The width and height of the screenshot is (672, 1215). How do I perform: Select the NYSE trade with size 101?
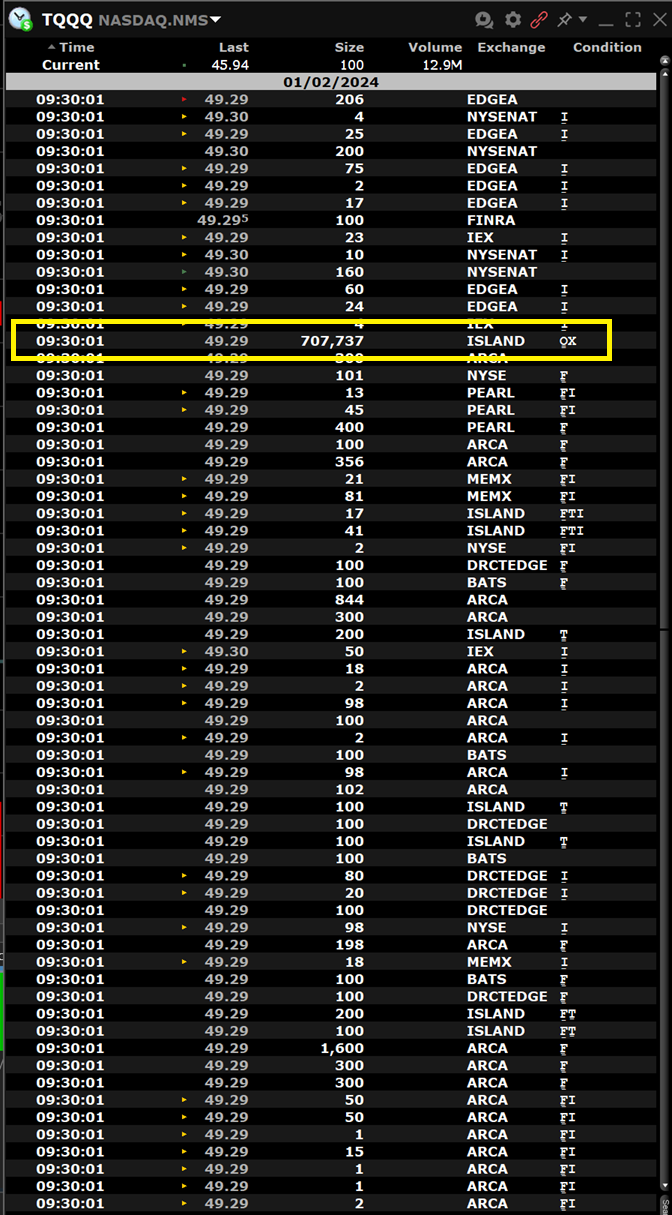[331, 376]
